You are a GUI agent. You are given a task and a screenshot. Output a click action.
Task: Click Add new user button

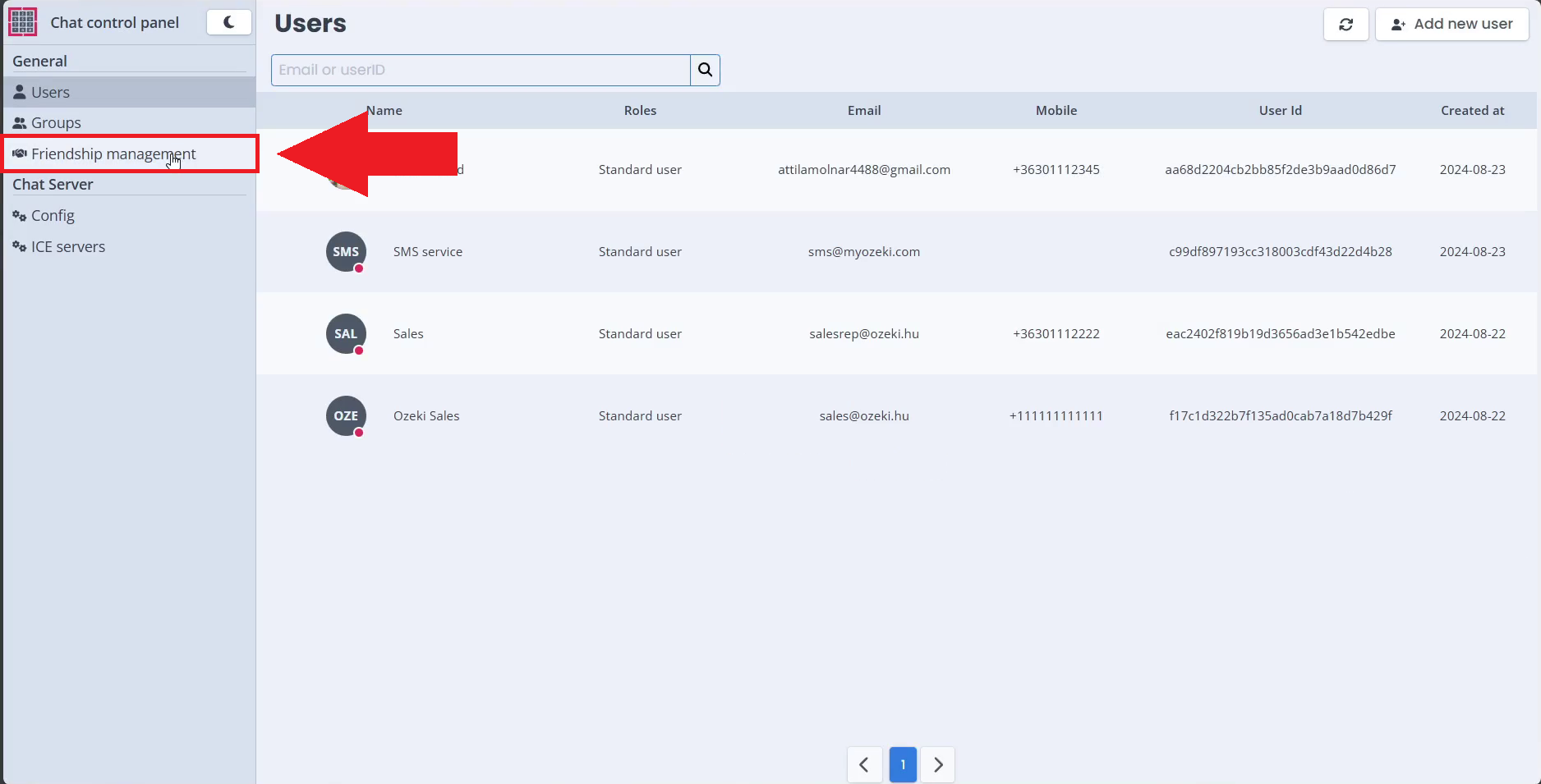1451,25
